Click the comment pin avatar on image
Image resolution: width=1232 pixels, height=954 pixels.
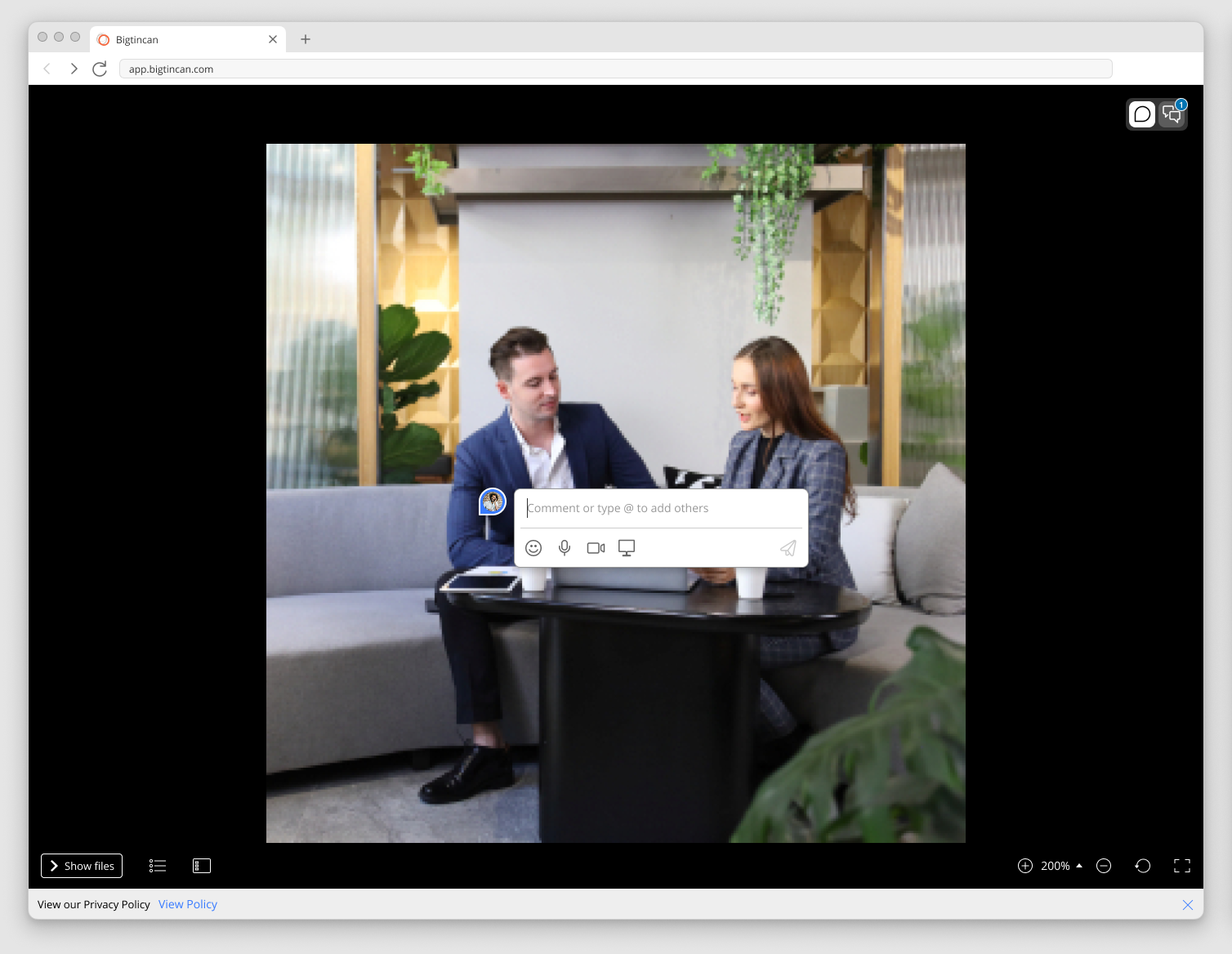click(x=493, y=502)
